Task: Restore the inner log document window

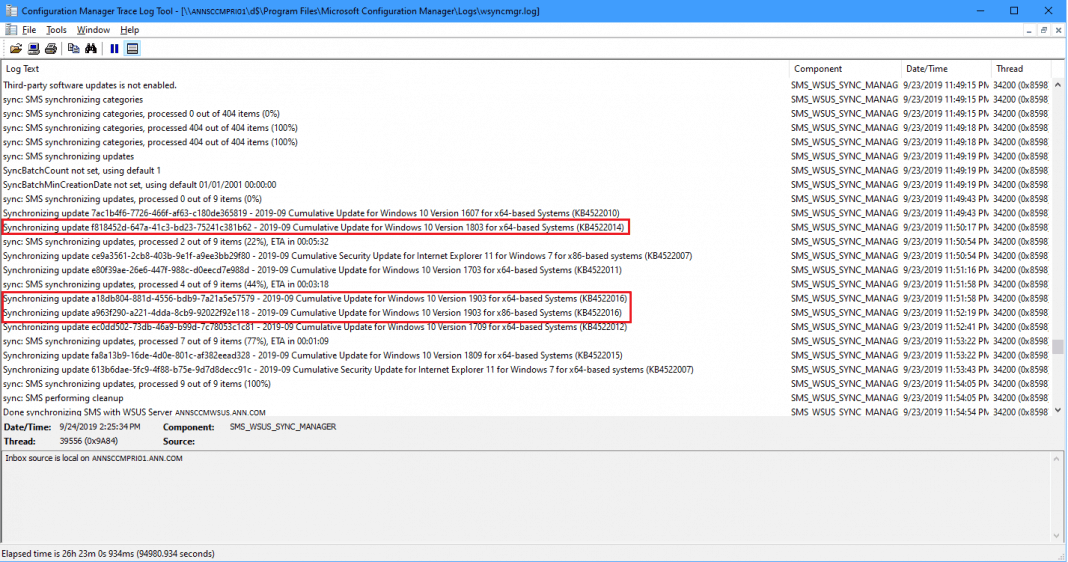Action: 1043,30
